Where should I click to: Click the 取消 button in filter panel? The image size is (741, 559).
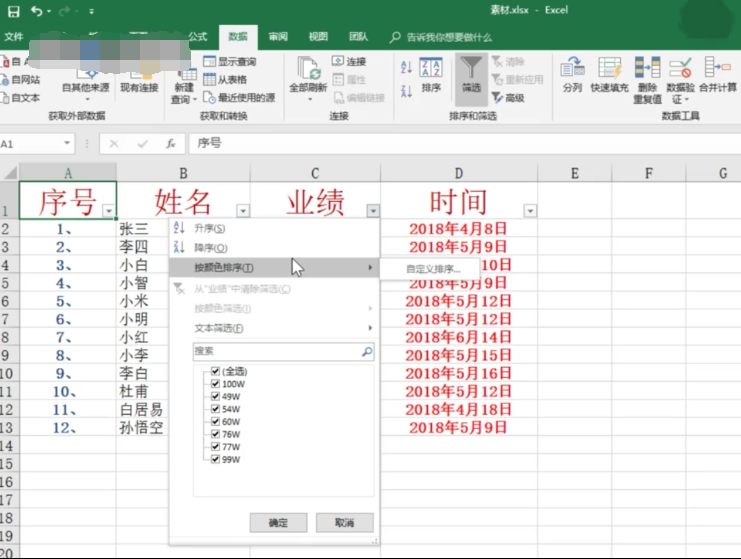344,523
